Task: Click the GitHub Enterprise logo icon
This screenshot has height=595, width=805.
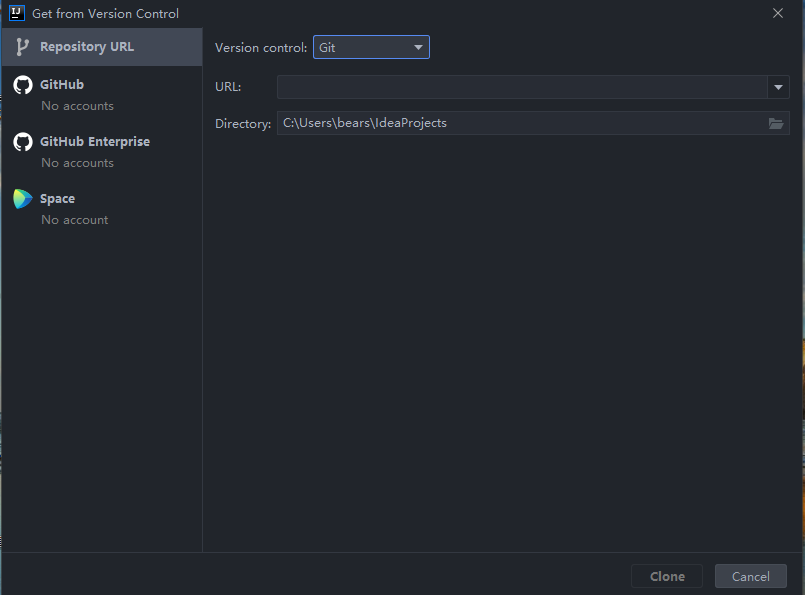Action: pyautogui.click(x=23, y=142)
